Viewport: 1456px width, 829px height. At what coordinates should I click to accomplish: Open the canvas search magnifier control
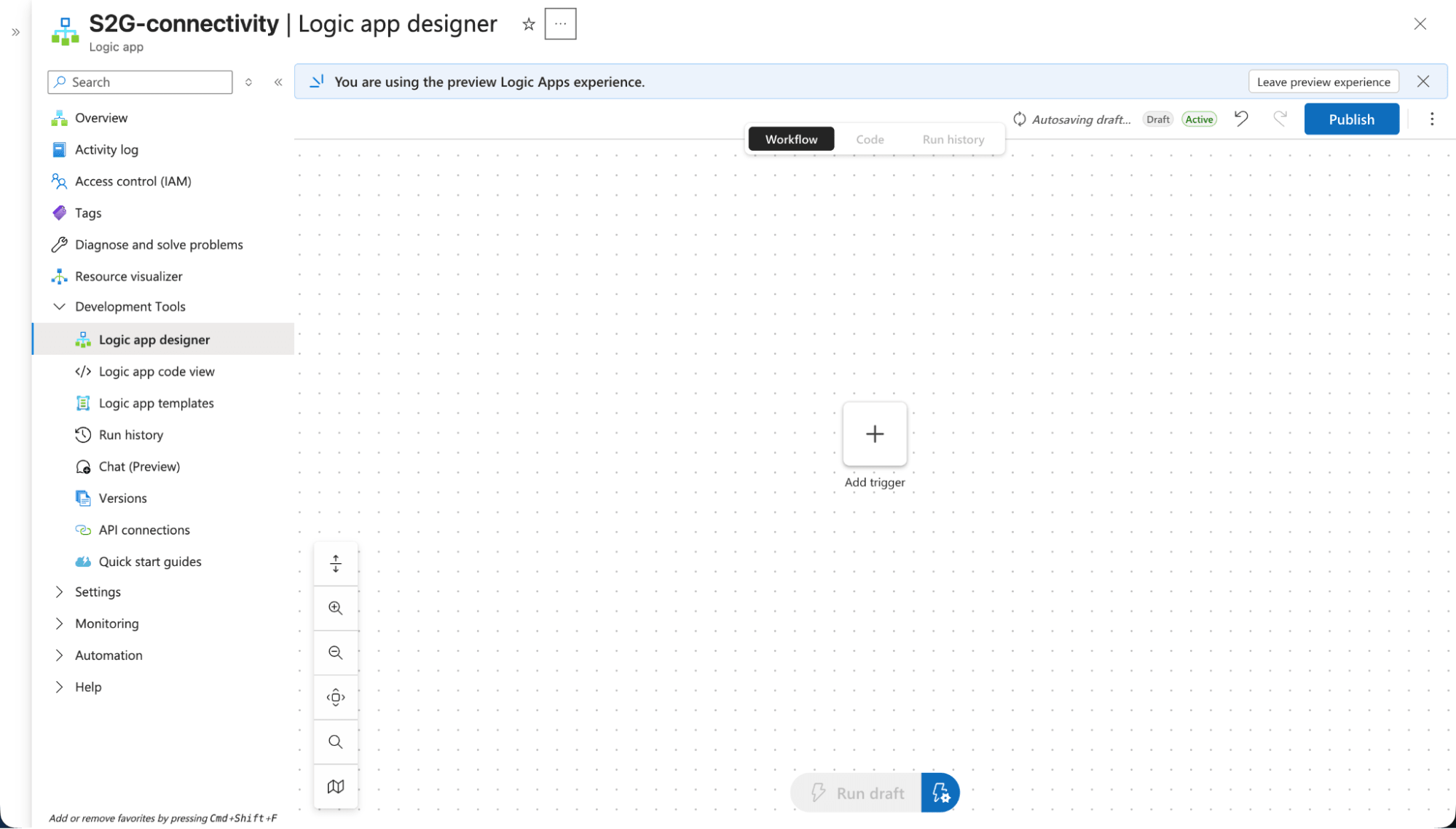[x=336, y=742]
